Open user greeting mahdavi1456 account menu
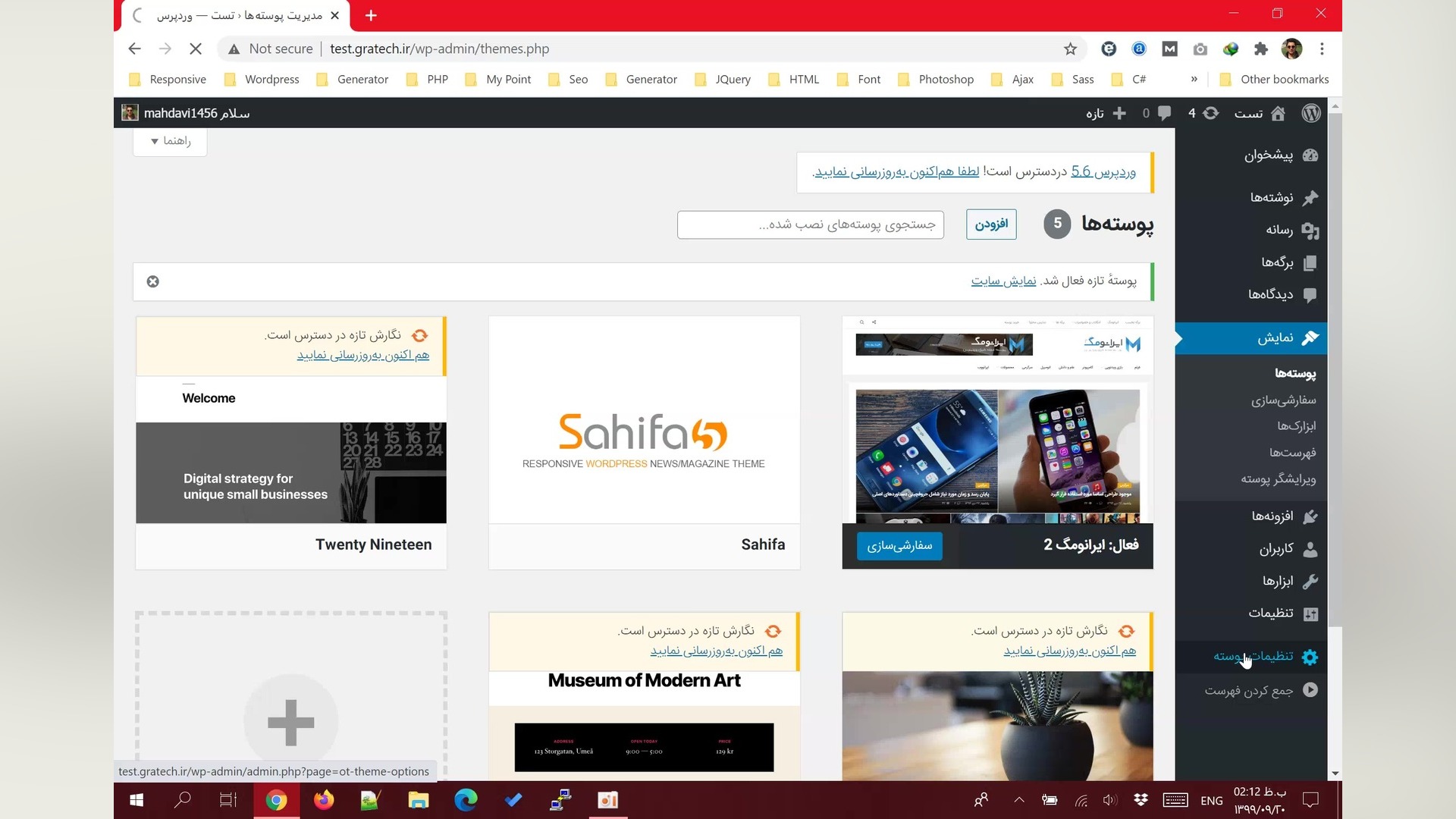Screen dimensions: 1456x819 [x=186, y=113]
